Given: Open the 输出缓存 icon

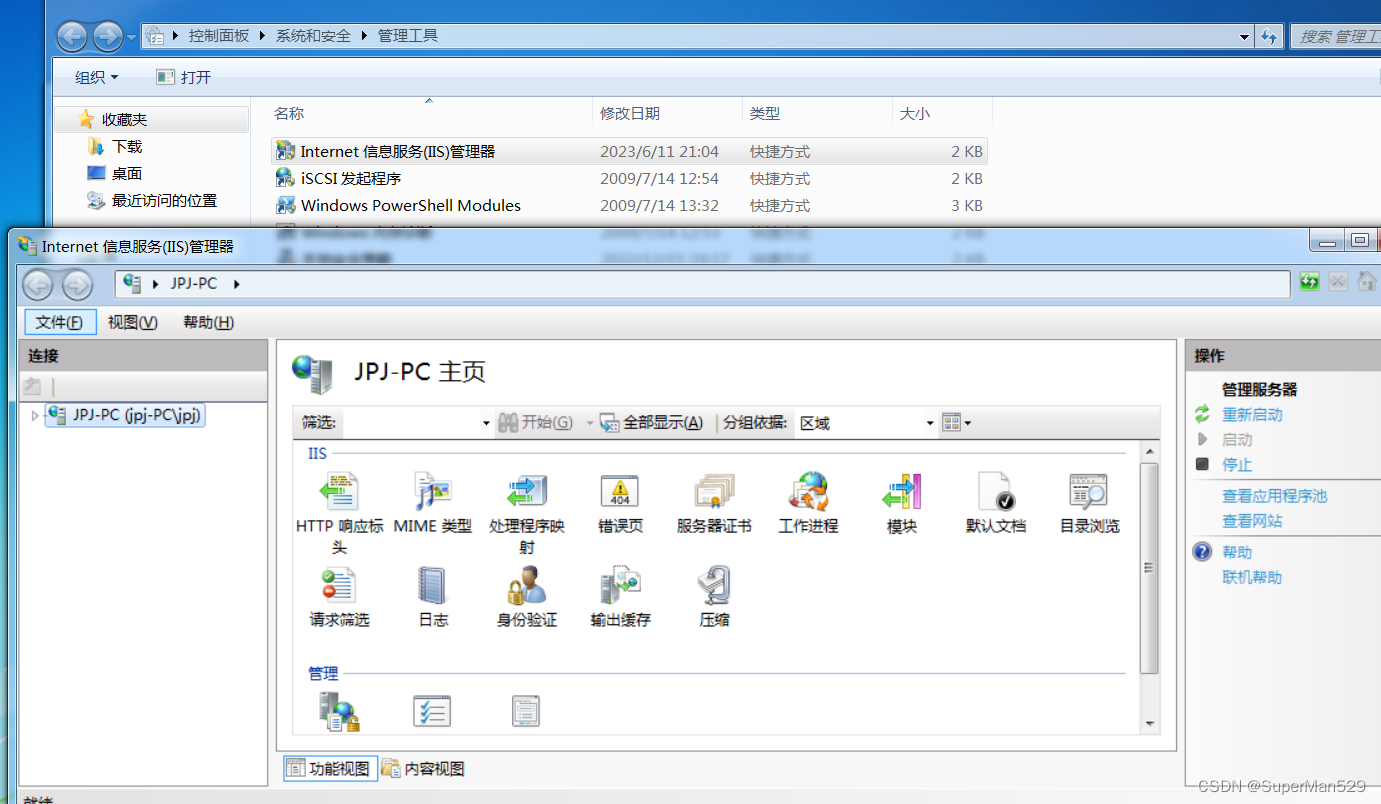Looking at the screenshot, I should tap(620, 586).
